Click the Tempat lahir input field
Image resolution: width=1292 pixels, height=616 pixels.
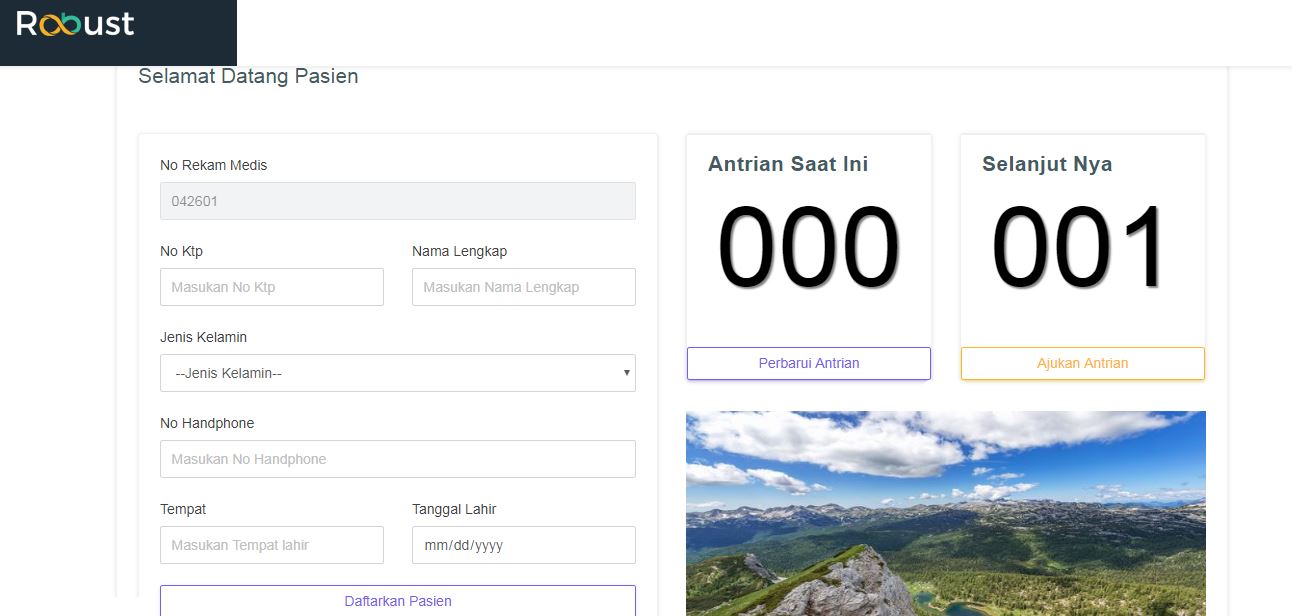pos(271,545)
